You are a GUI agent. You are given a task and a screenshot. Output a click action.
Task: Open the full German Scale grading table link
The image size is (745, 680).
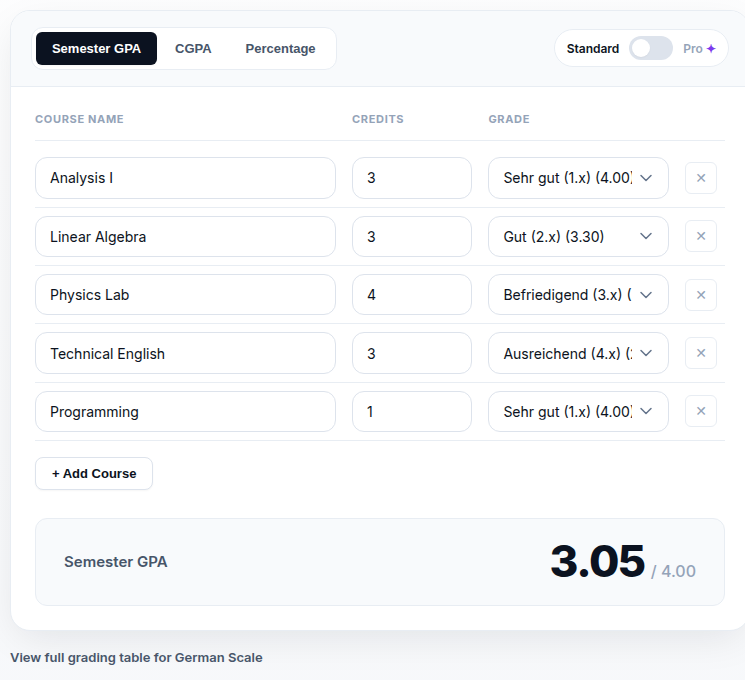tap(136, 658)
